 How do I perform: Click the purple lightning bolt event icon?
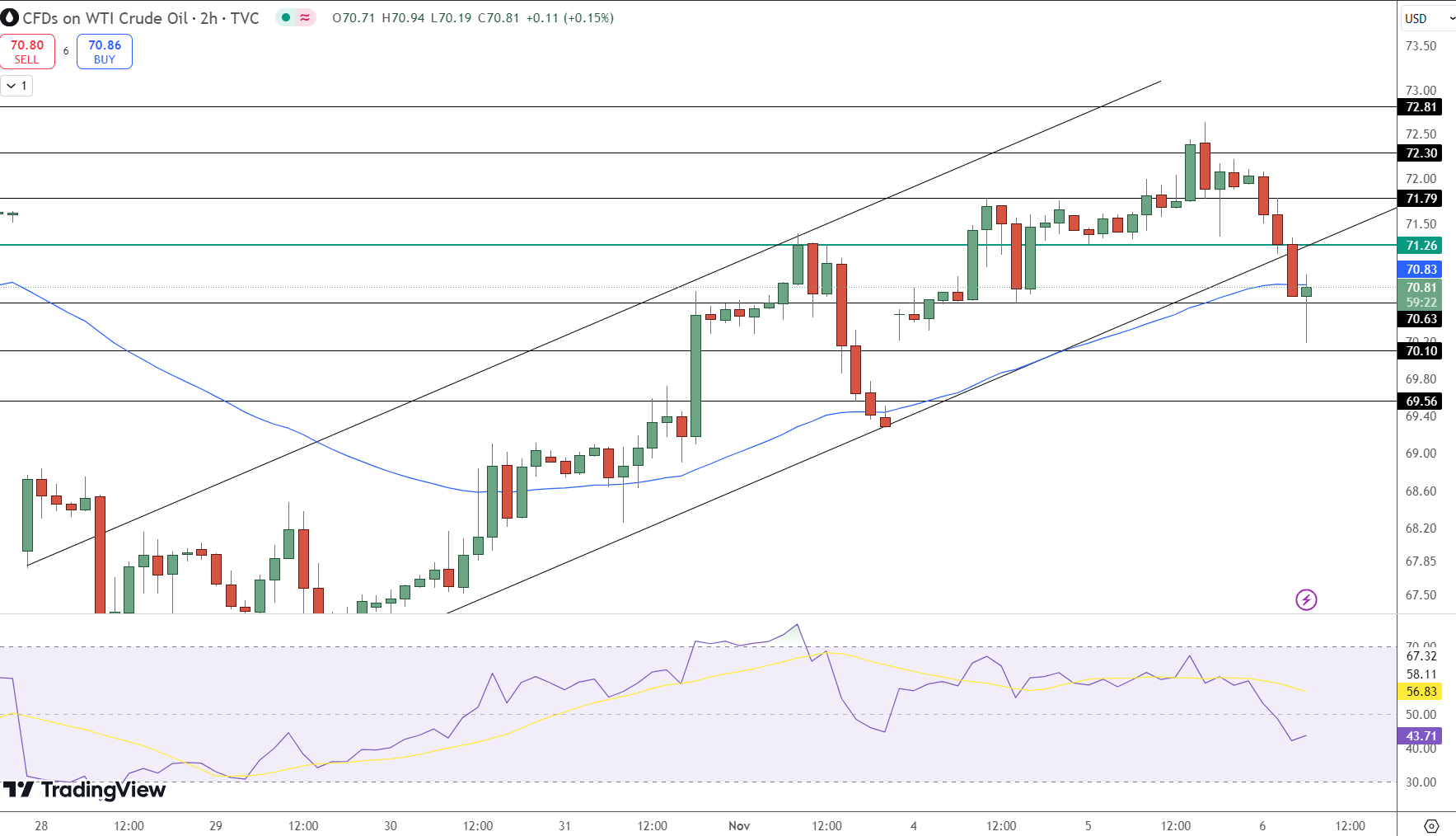(x=1306, y=599)
